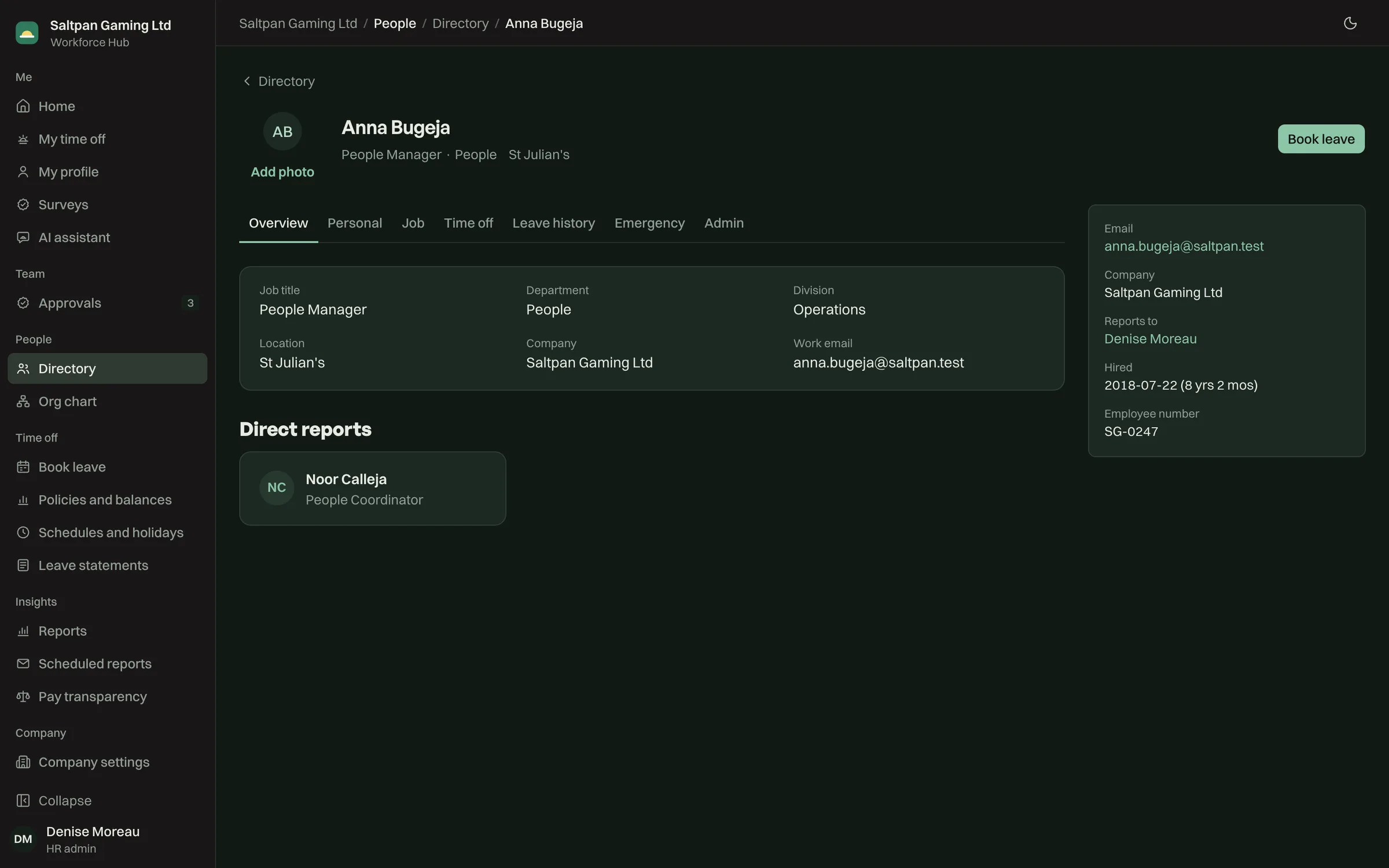Click the Scheduled reports envelope icon
The height and width of the screenshot is (868, 1389).
pos(23,664)
